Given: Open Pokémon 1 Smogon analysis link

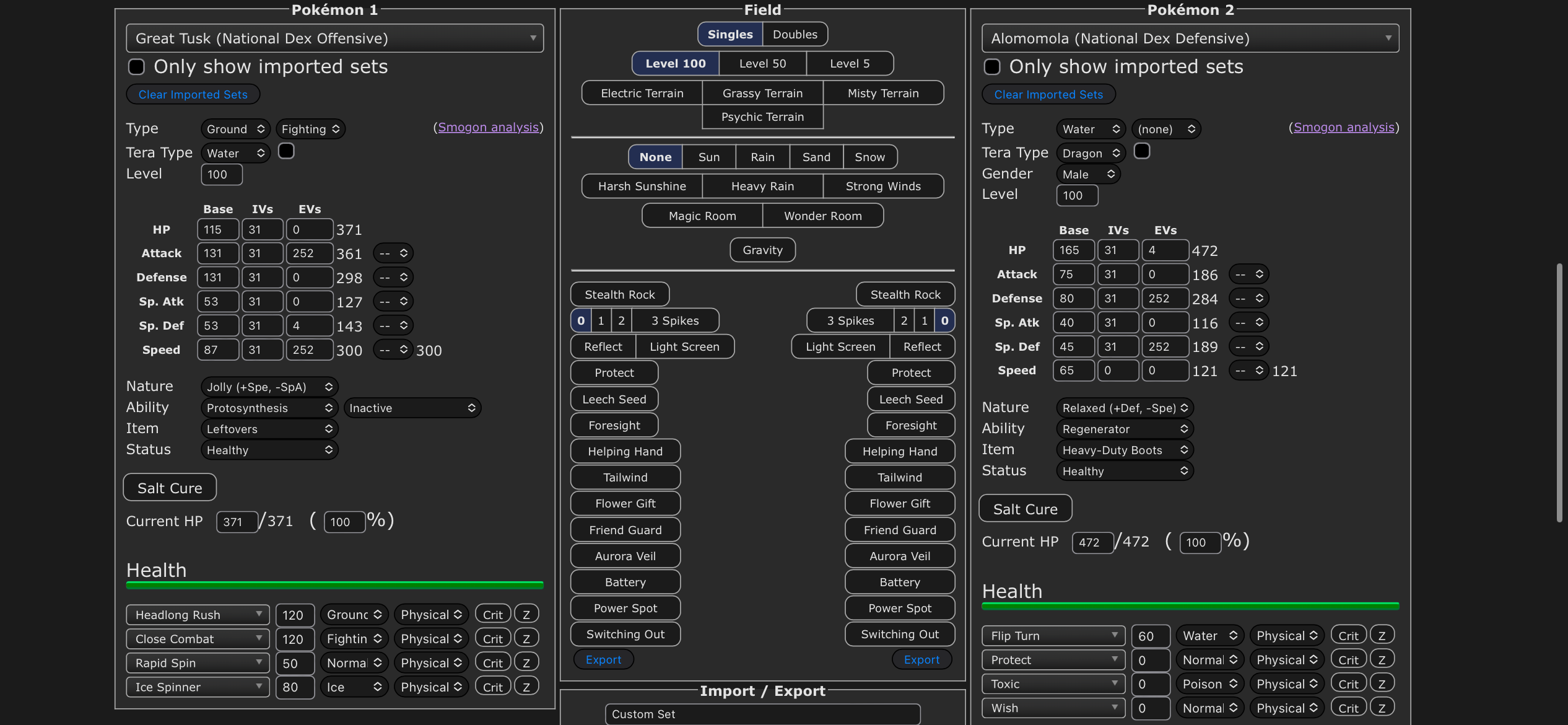Looking at the screenshot, I should [488, 127].
